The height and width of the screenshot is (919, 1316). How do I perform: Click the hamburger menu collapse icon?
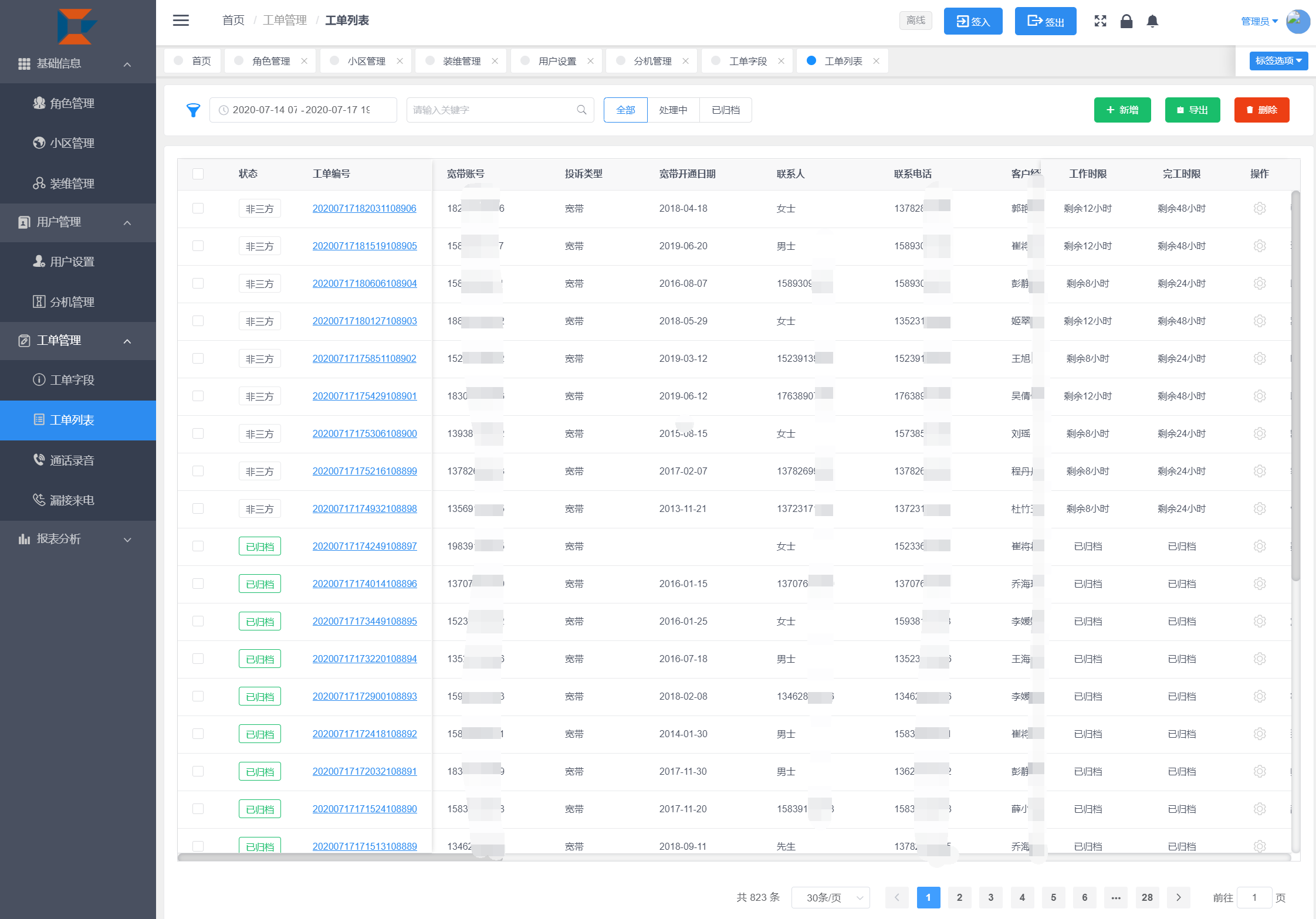tap(181, 21)
